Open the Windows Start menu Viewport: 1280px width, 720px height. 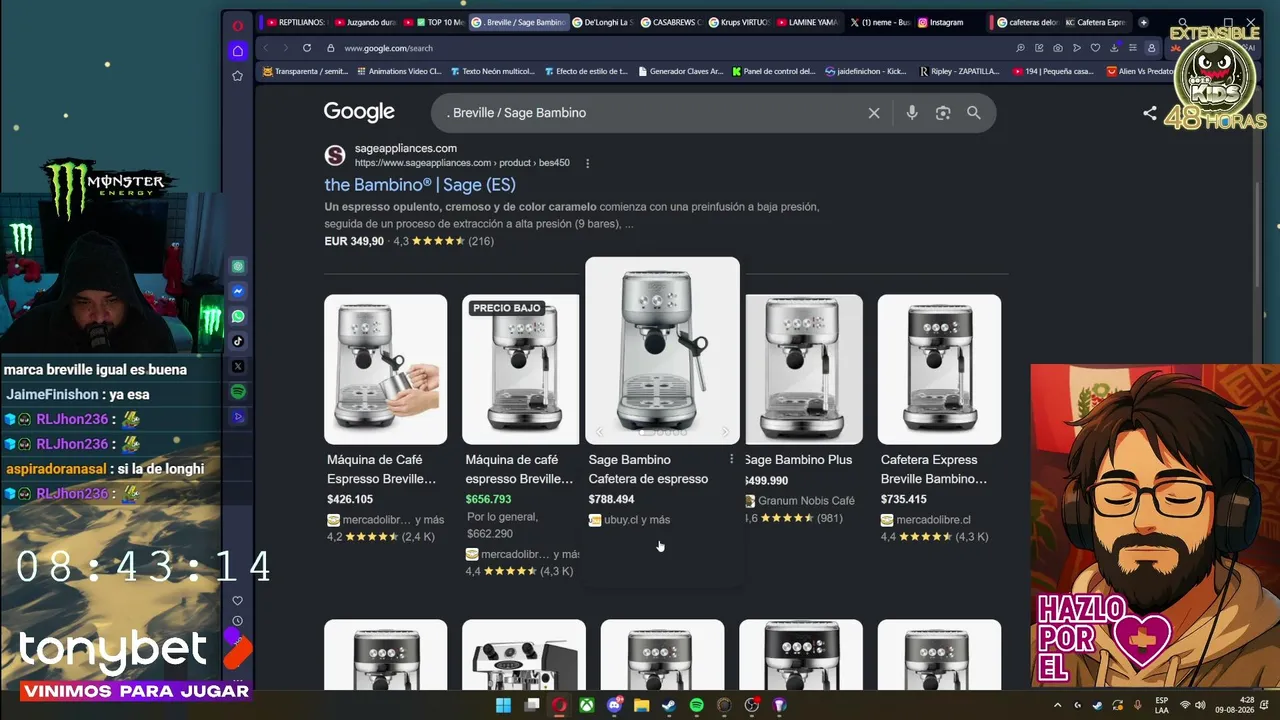(504, 706)
